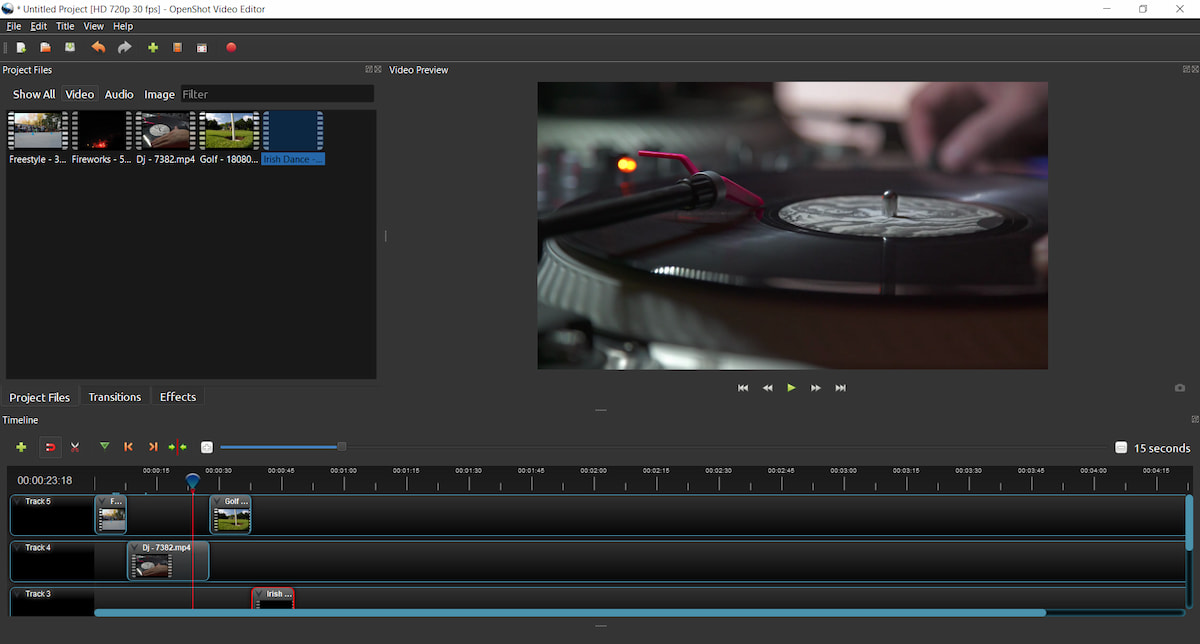Screen dimensions: 1200x644
Task: Click the timeline zoom slider handle
Action: [342, 447]
